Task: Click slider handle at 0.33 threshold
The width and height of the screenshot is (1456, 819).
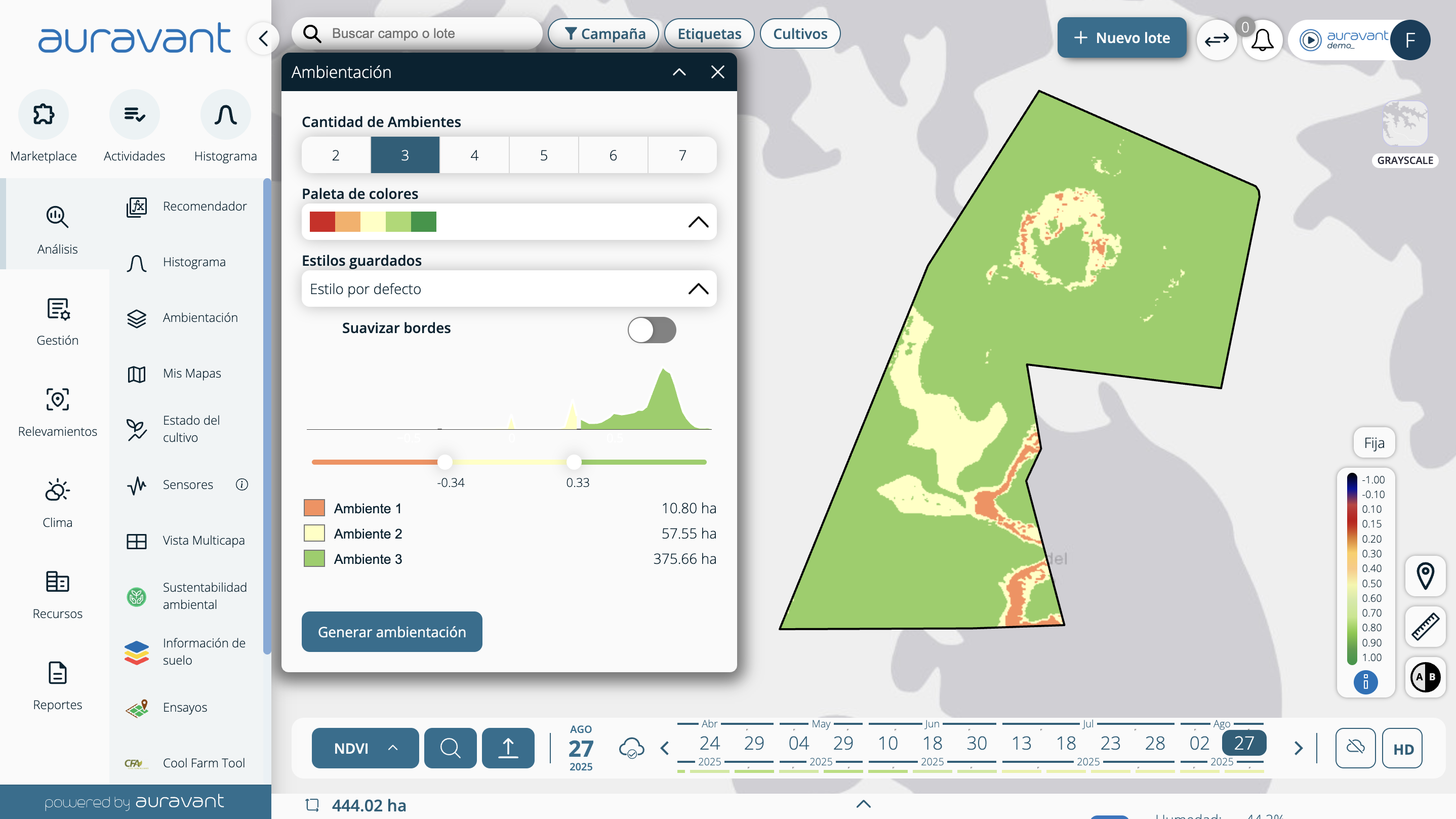Action: tap(574, 462)
